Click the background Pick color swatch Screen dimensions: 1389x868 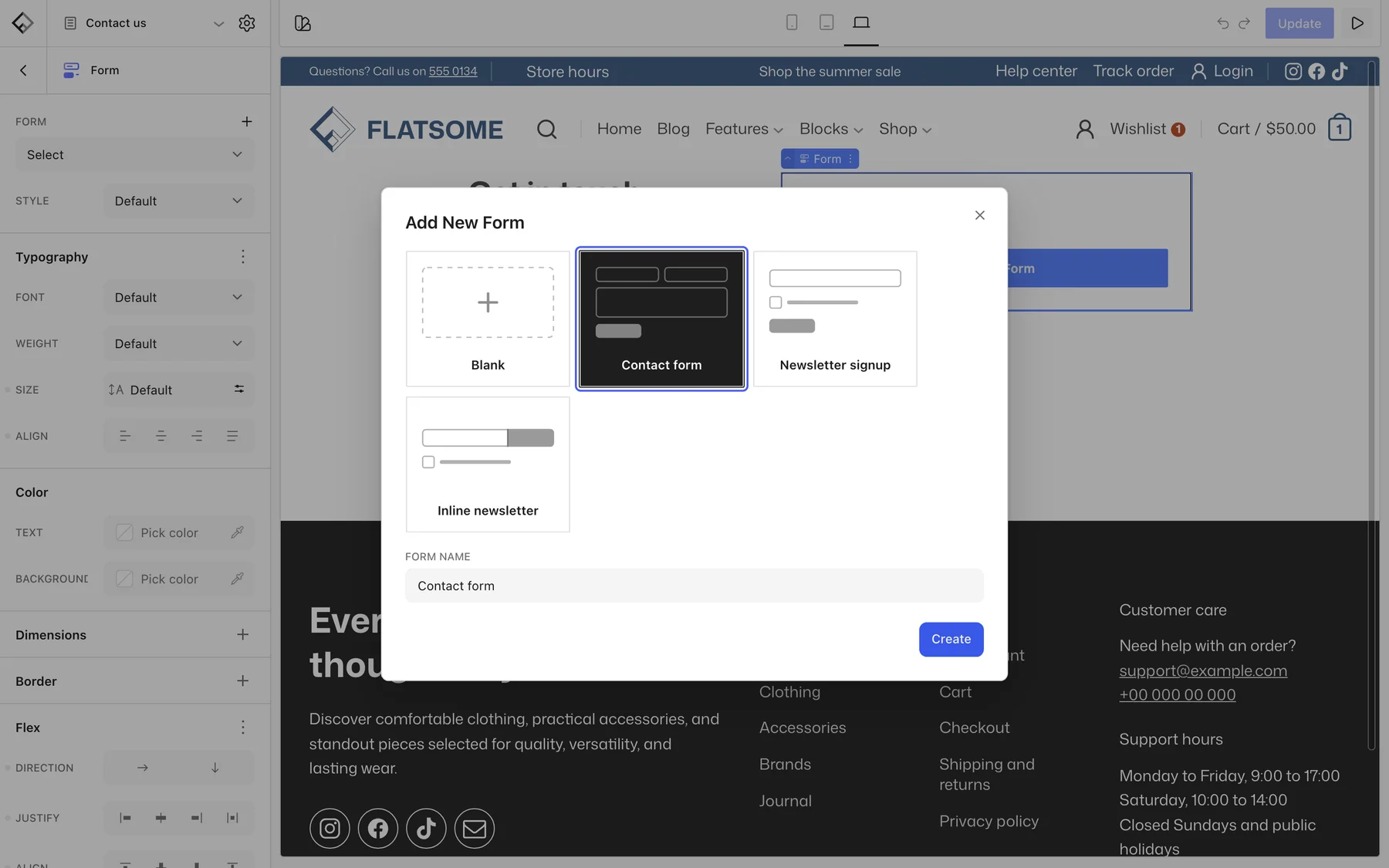coord(124,579)
